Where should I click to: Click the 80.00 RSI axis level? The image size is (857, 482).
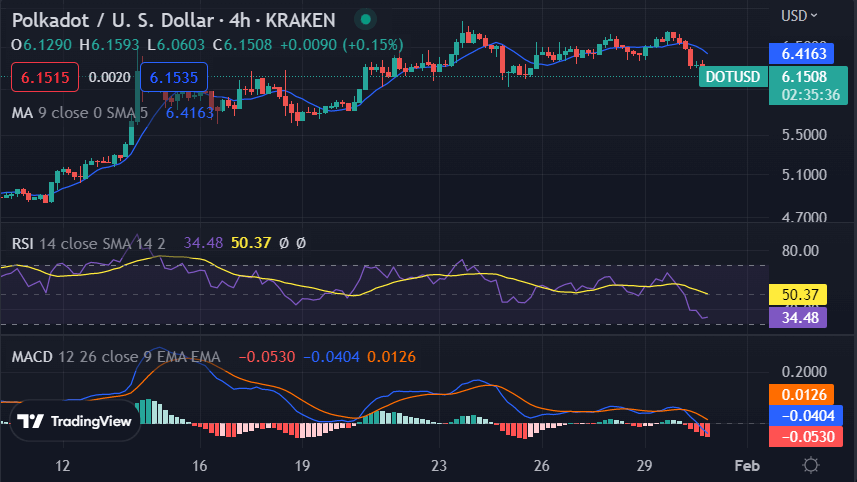coord(800,251)
